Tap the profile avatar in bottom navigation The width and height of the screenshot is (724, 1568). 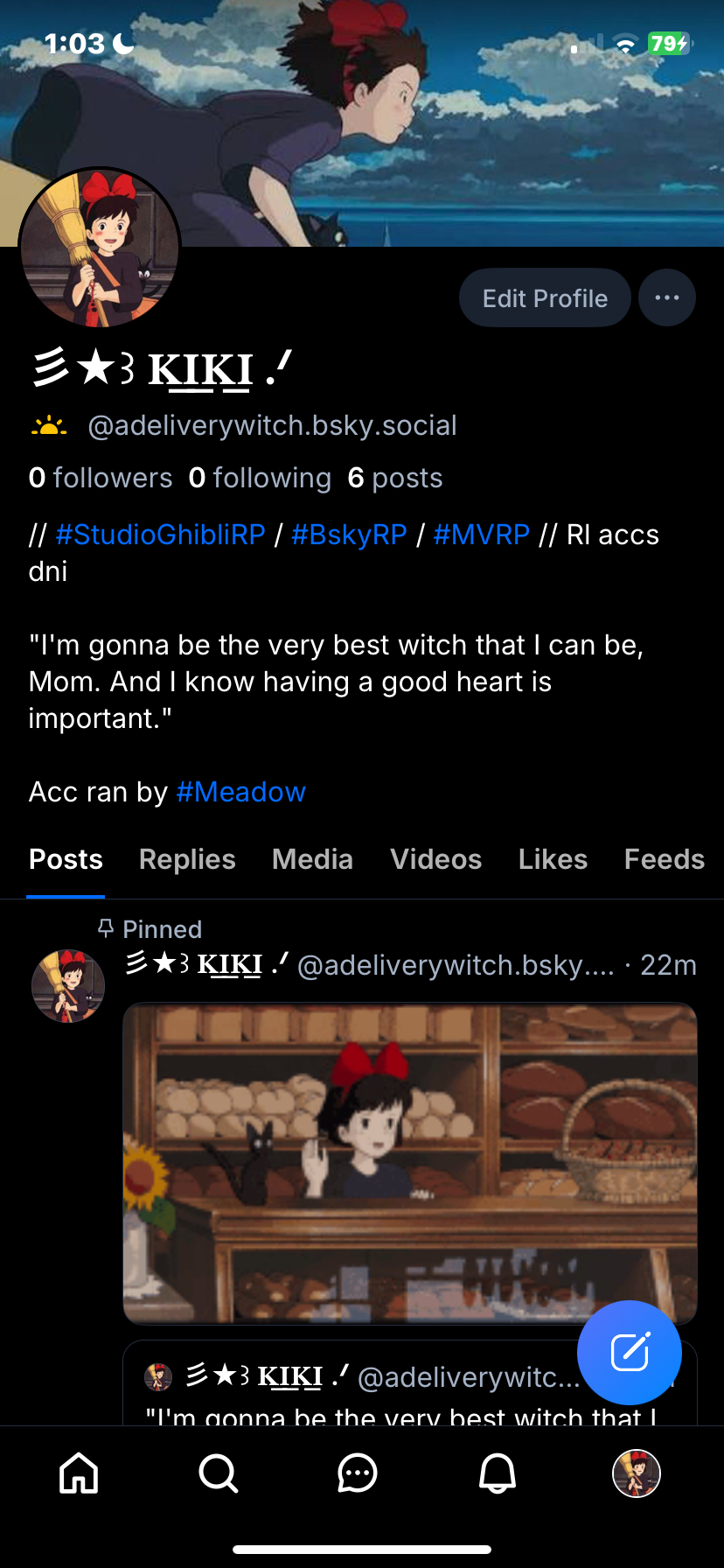click(637, 1473)
